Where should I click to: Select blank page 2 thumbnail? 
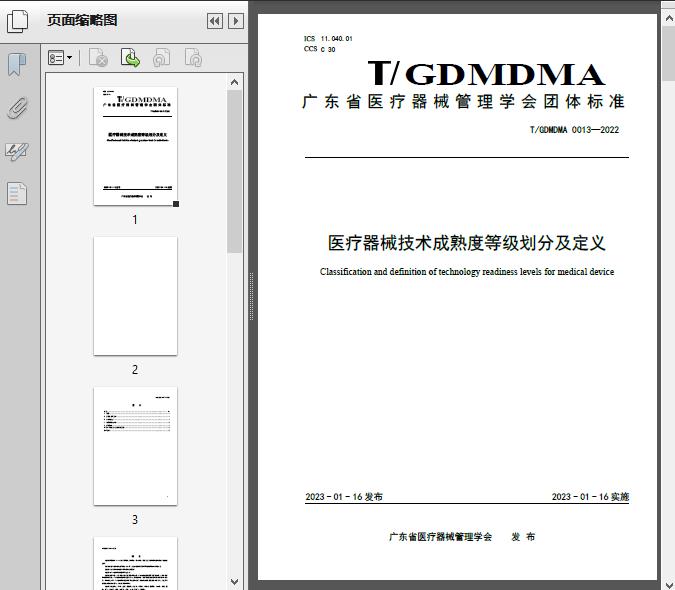point(135,296)
